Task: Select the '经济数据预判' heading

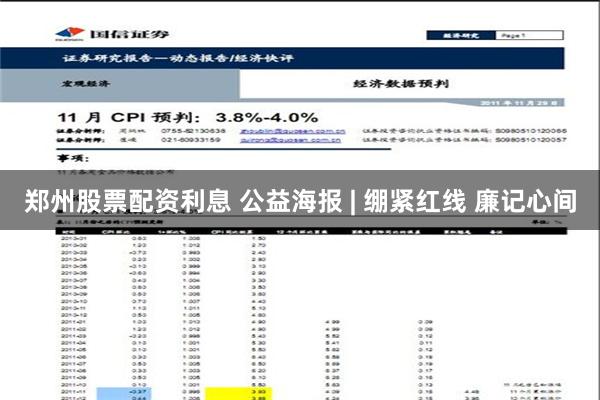Action: (401, 83)
